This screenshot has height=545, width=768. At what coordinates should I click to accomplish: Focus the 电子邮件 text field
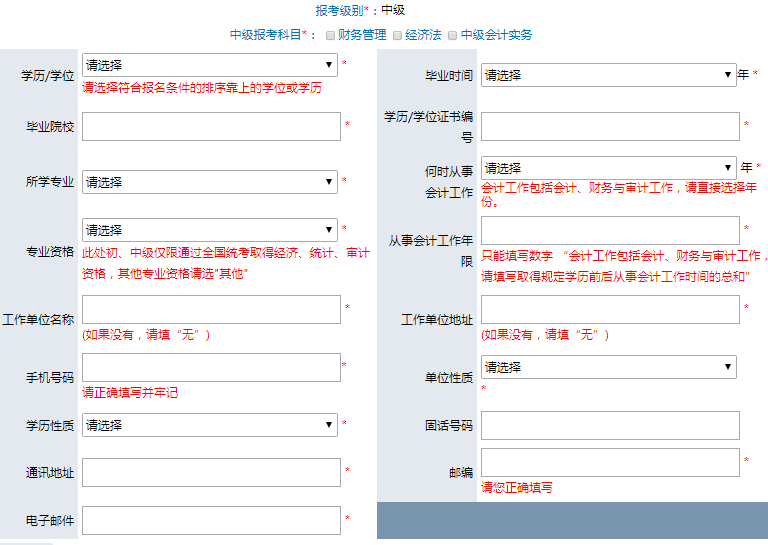(x=211, y=520)
